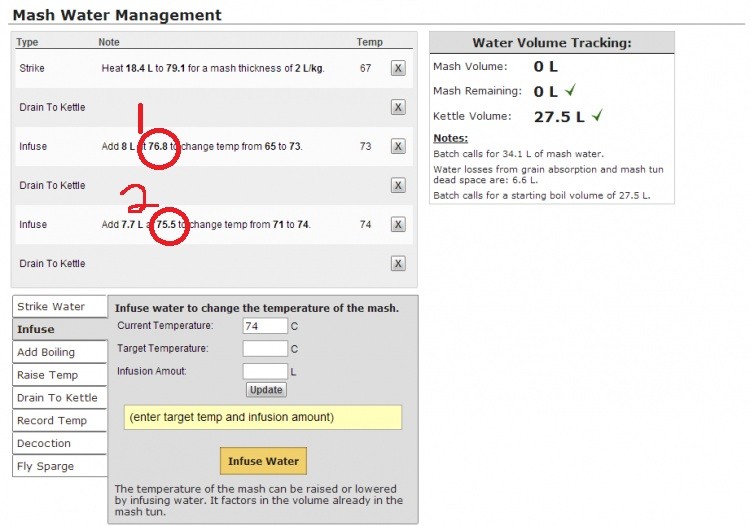Open the Raise Temp tab

tap(59, 375)
